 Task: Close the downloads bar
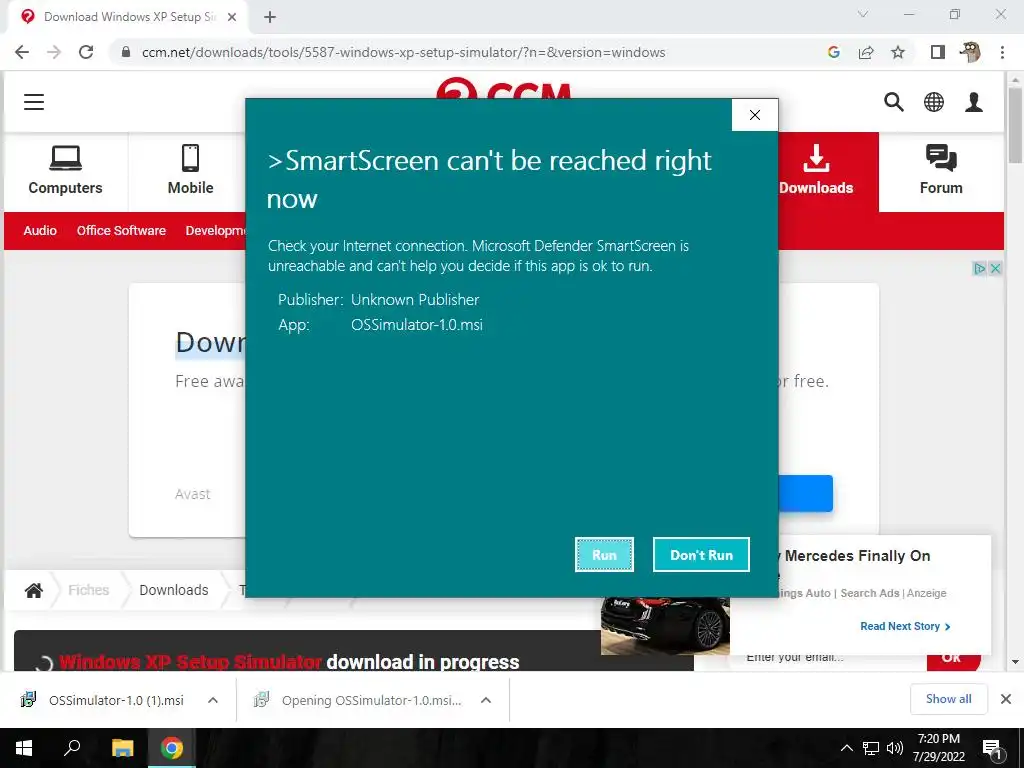(1006, 699)
